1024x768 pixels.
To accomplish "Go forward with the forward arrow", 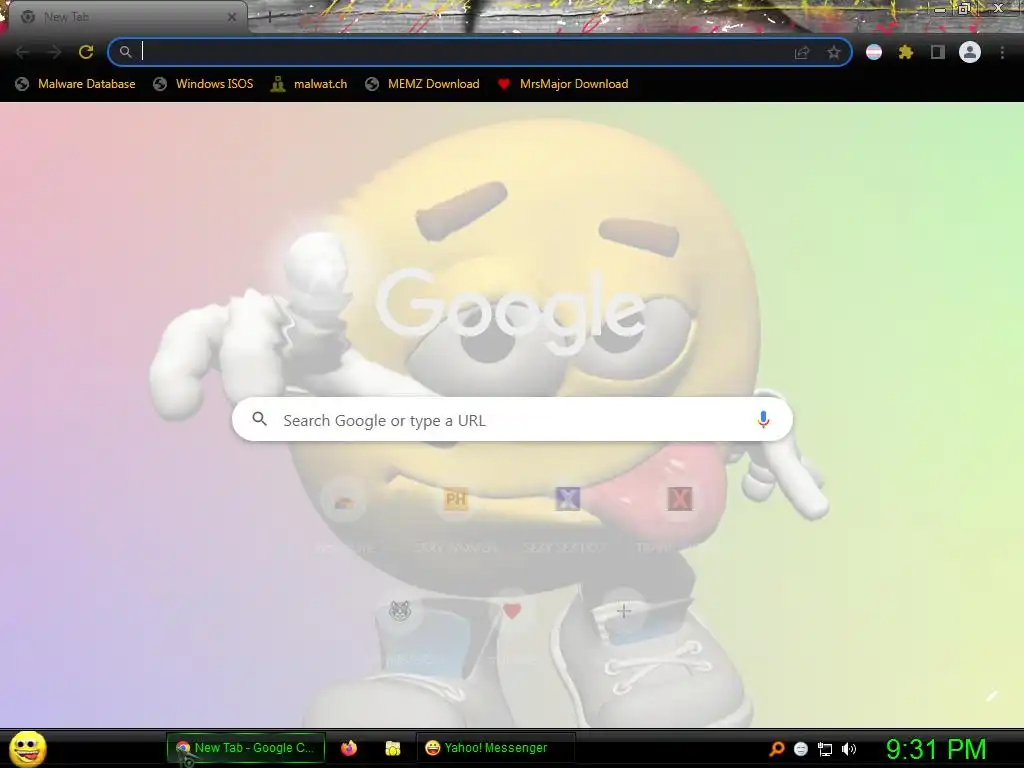I will 54,52.
